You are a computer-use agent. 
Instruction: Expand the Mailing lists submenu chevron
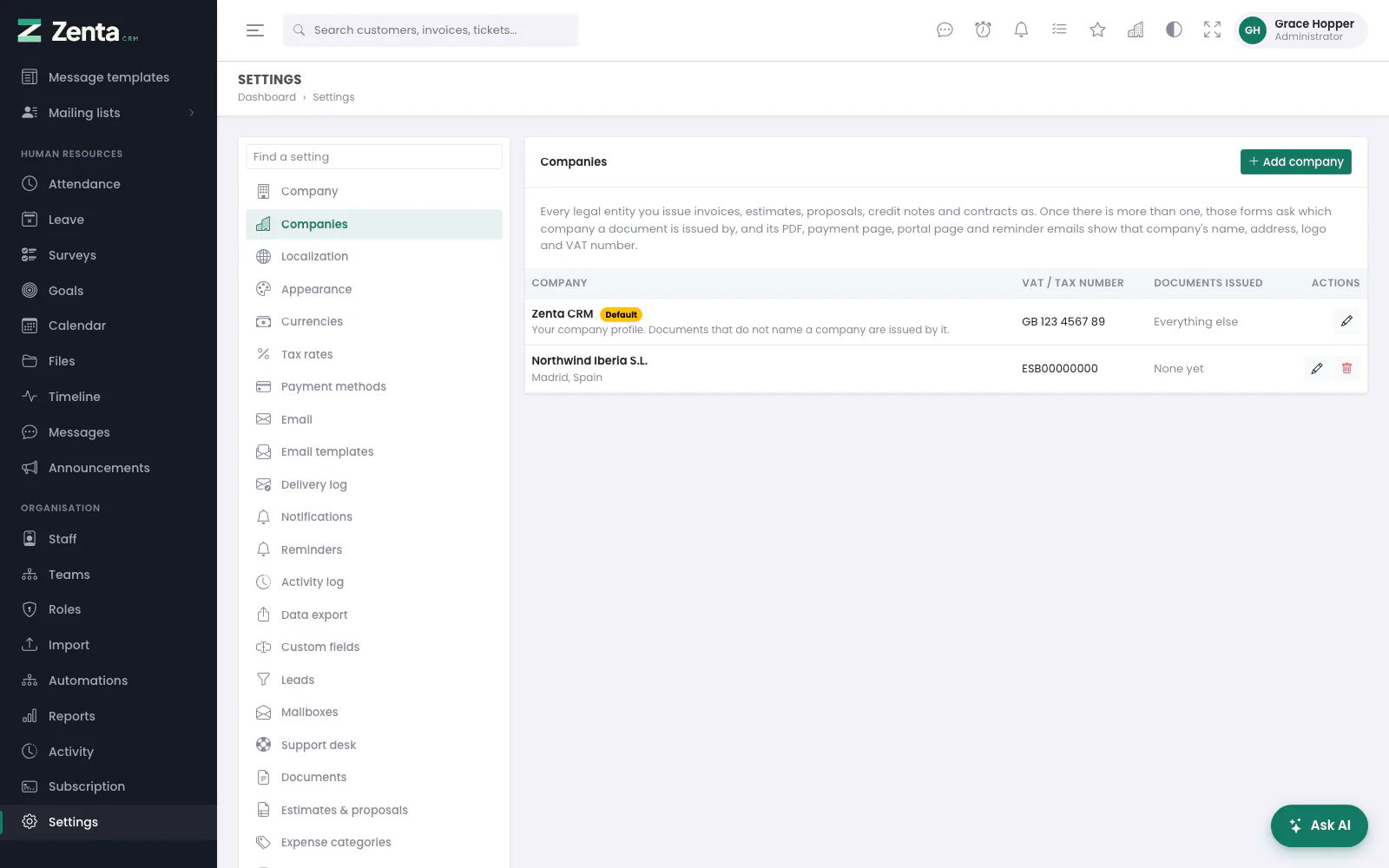[x=192, y=113]
